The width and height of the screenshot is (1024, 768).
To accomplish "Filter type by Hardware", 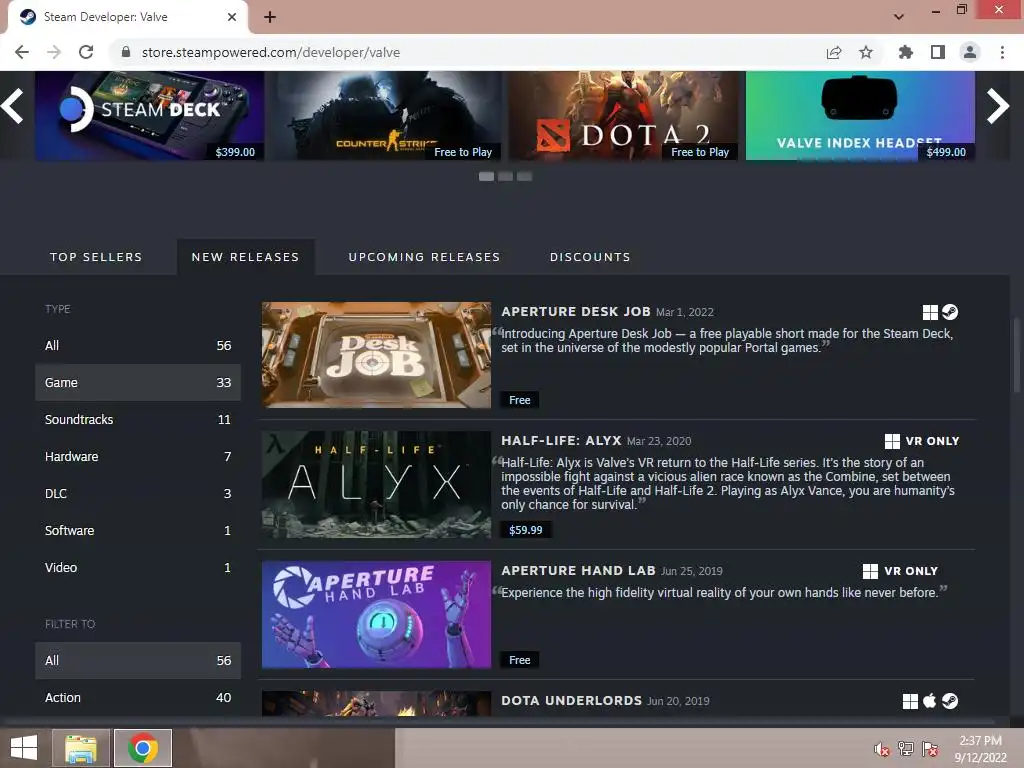I will click(138, 456).
